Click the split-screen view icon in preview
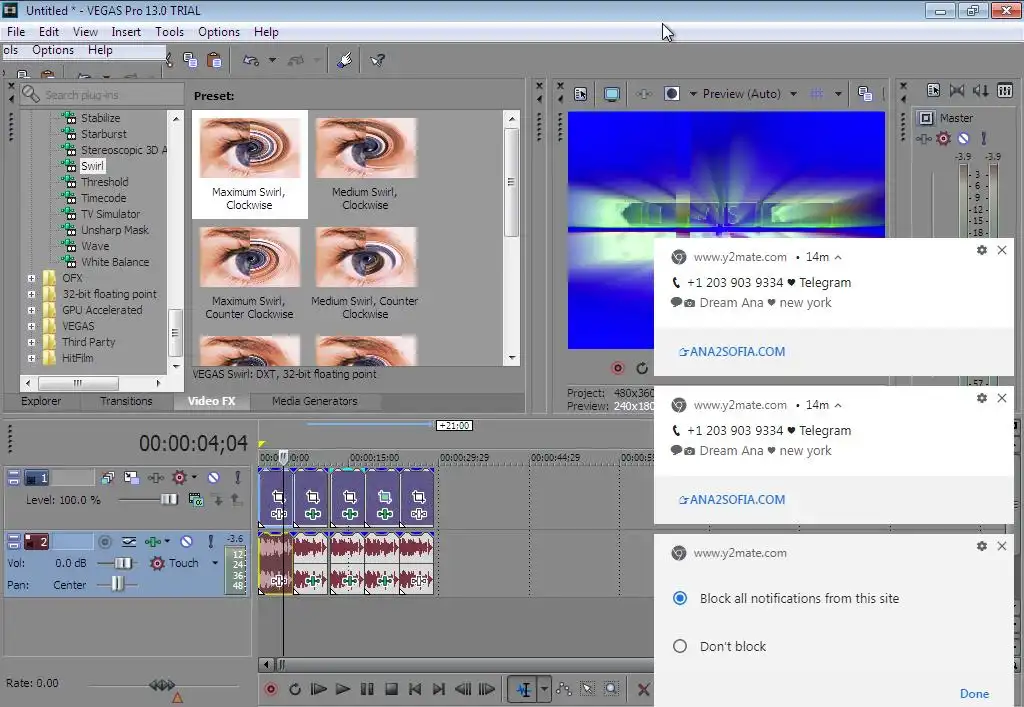Viewport: 1024px width, 707px height. (x=671, y=94)
